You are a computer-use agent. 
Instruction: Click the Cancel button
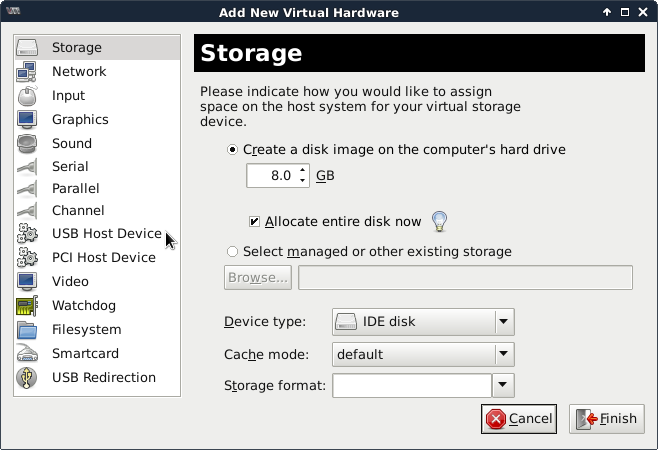click(x=517, y=419)
